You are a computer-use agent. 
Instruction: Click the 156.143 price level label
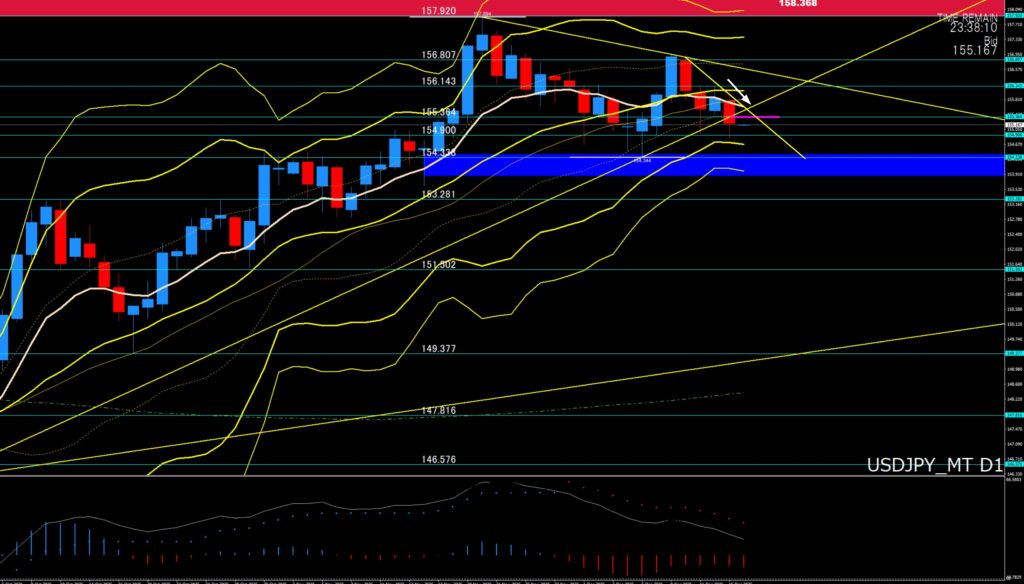coord(440,82)
